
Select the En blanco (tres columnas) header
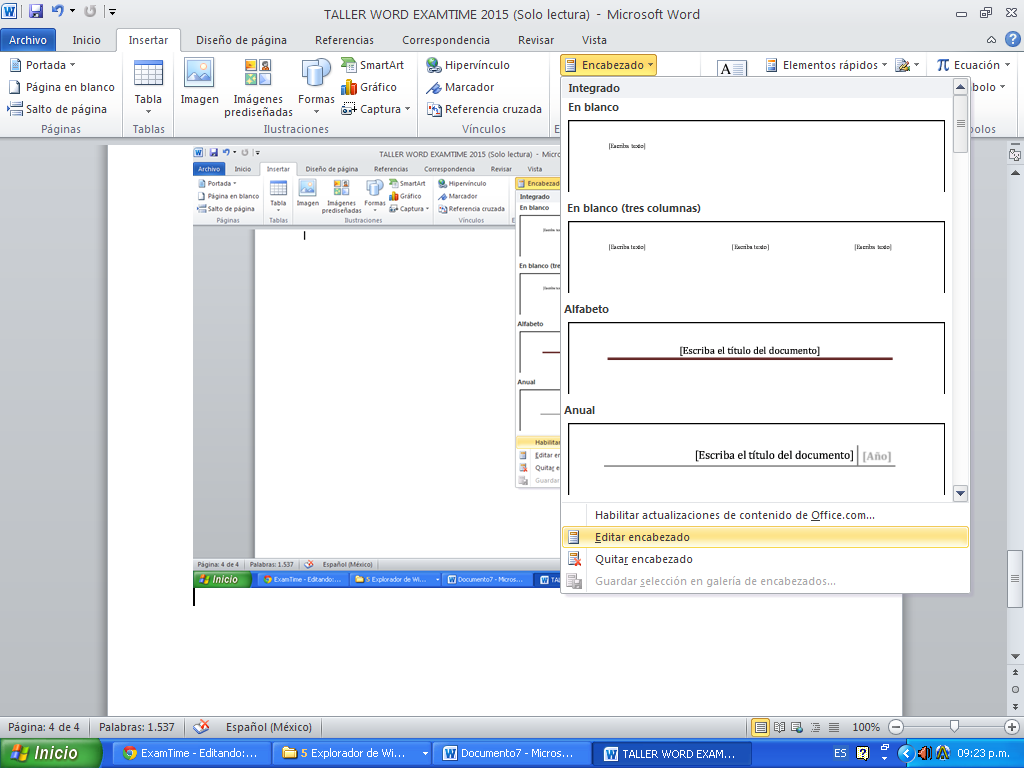point(756,257)
